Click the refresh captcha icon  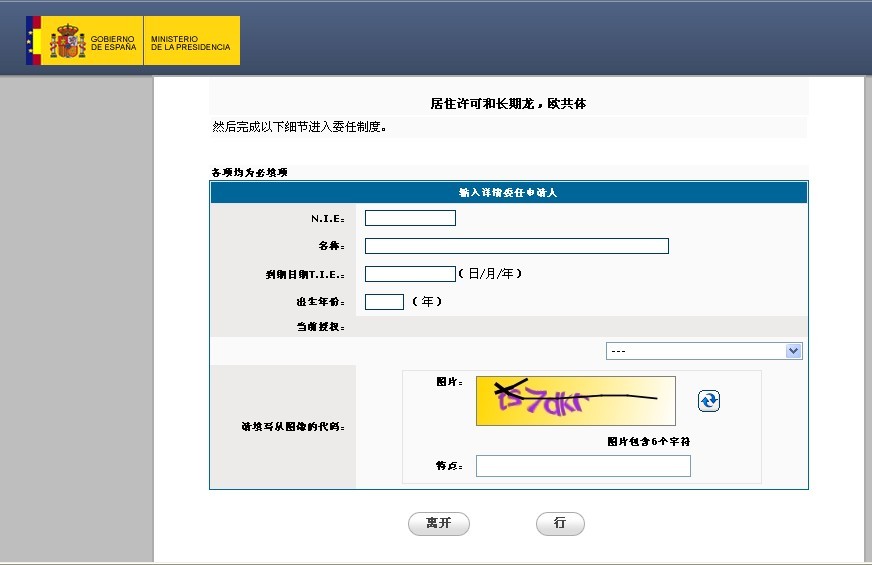(x=709, y=401)
